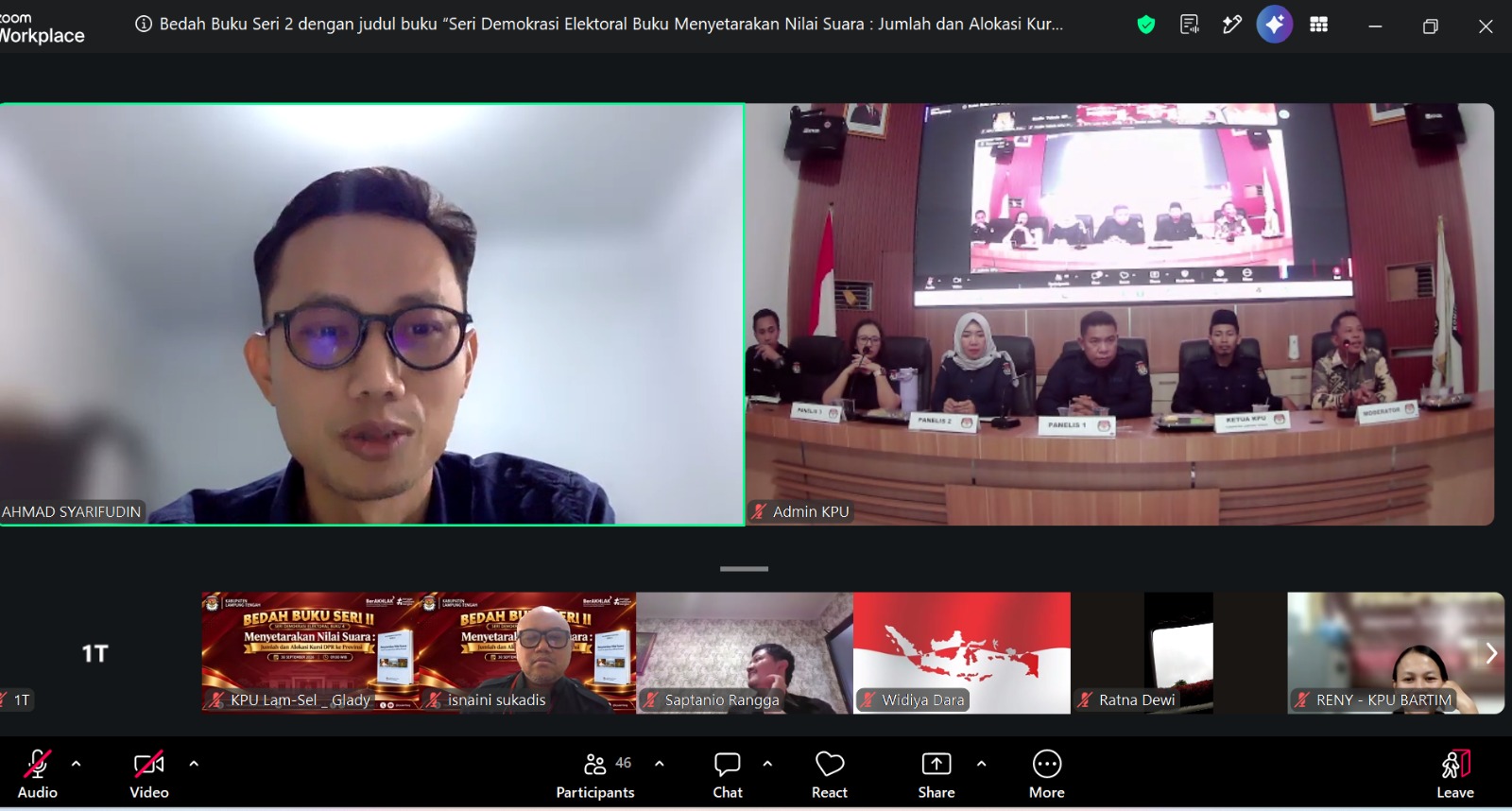Open the More options menu
1512x811 pixels.
click(x=1047, y=774)
